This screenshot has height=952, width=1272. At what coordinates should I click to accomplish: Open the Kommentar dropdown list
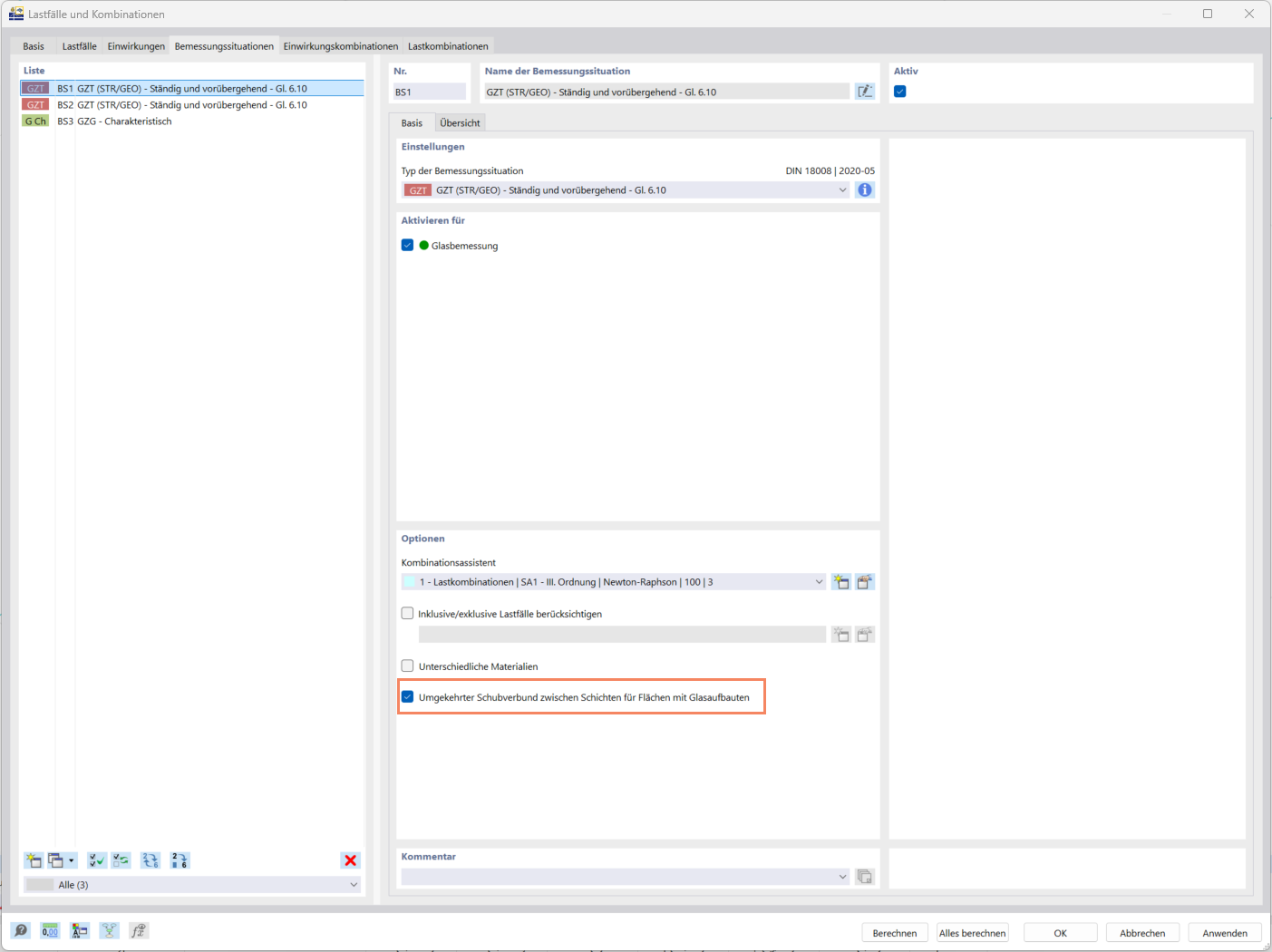[841, 876]
